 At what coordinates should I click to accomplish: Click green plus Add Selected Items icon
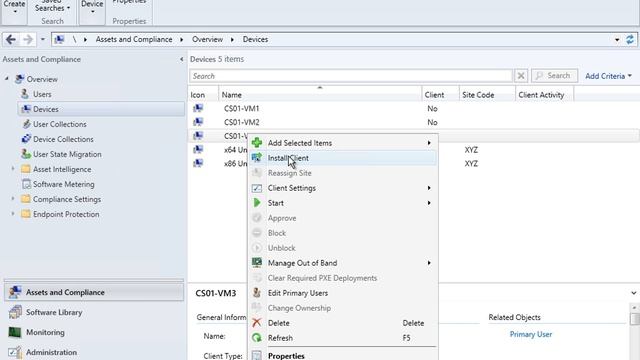[257, 142]
